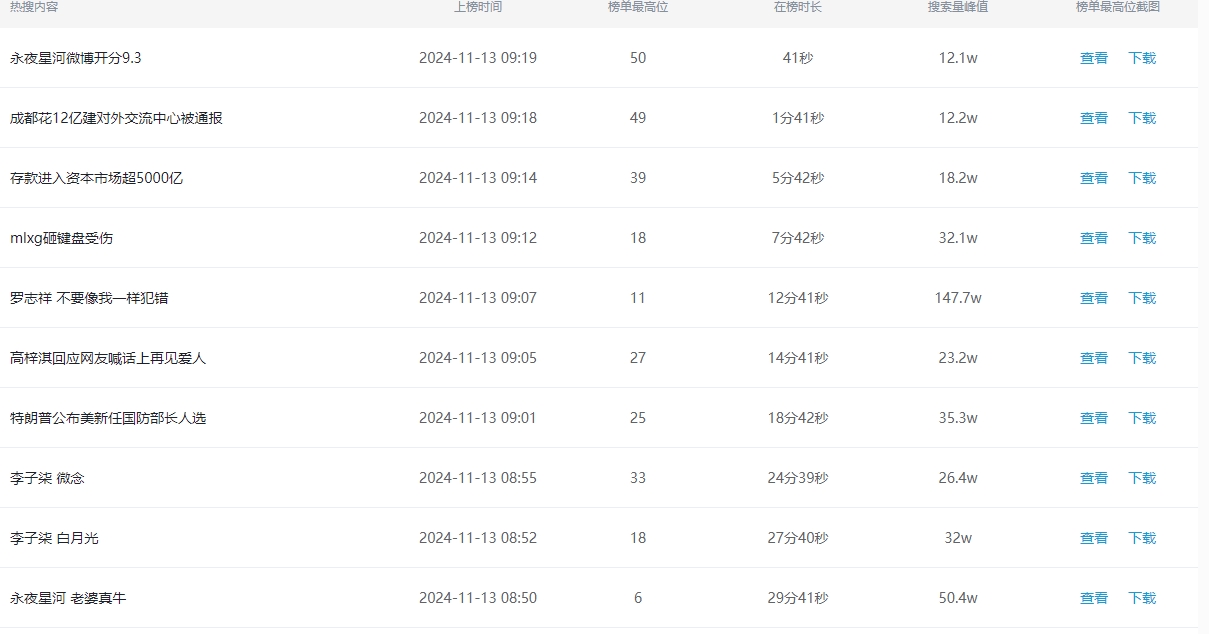Click the 在榜时长 column header
Image resolution: width=1209 pixels, height=634 pixels.
798,7
